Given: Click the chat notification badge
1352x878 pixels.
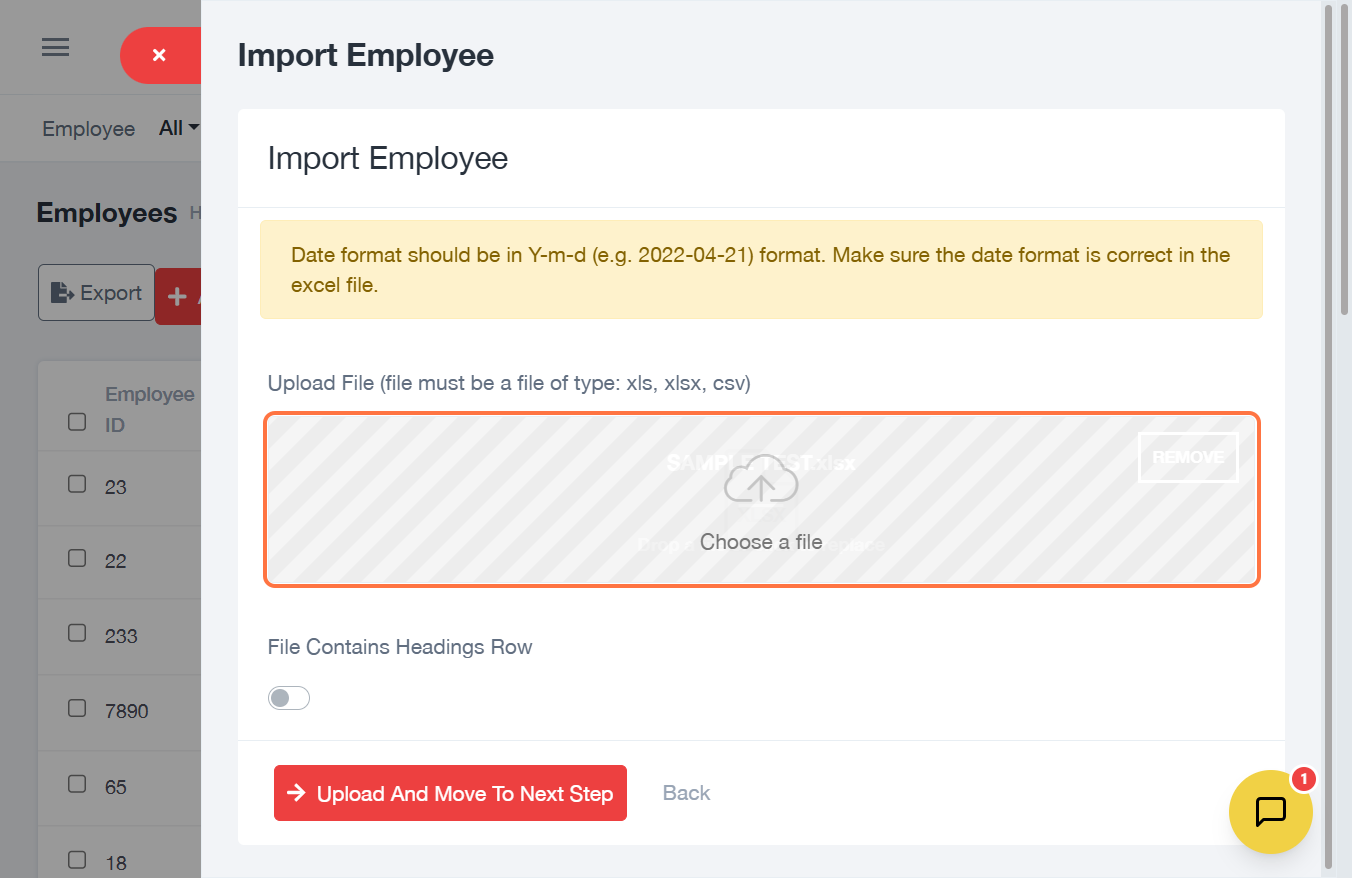Looking at the screenshot, I should point(1303,779).
